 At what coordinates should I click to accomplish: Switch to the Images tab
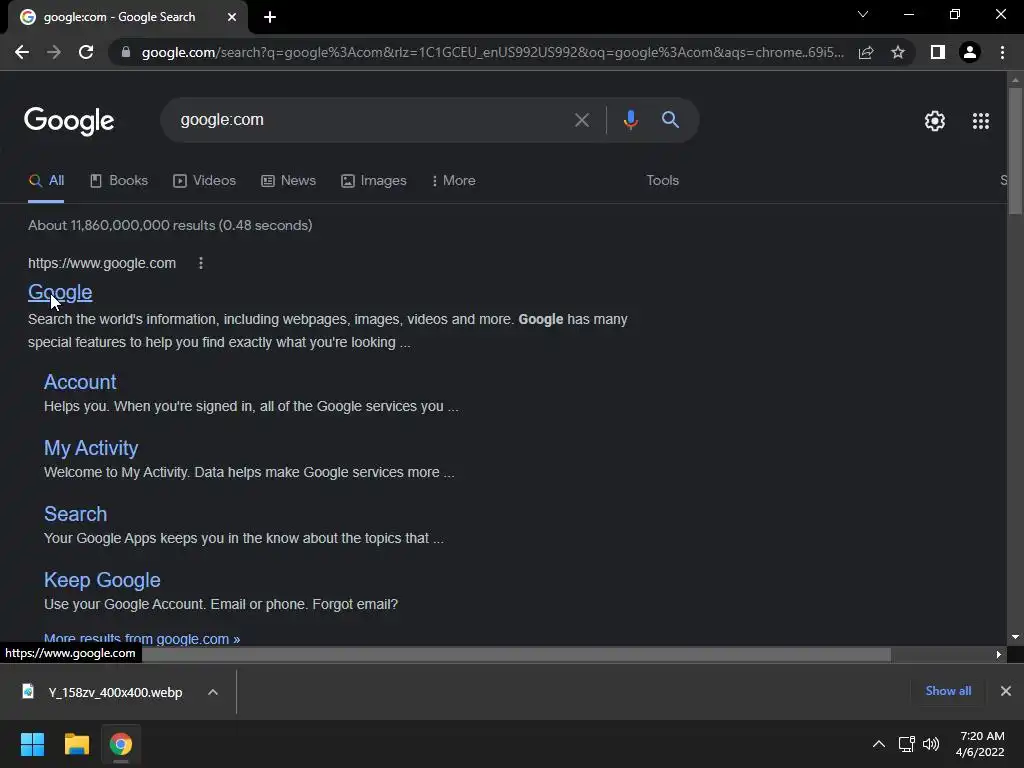374,181
